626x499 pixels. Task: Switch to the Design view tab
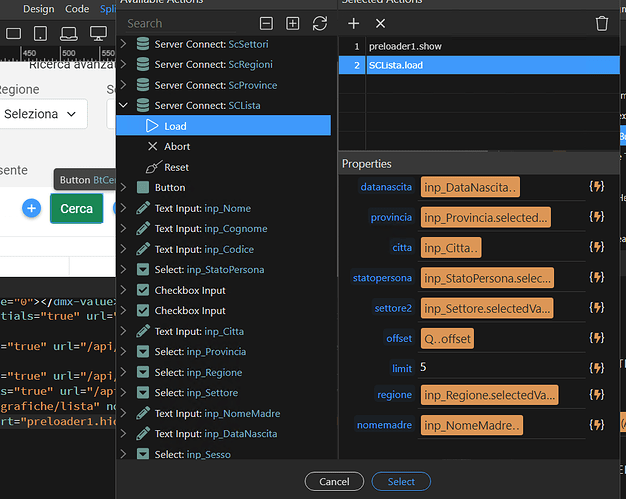(x=38, y=9)
